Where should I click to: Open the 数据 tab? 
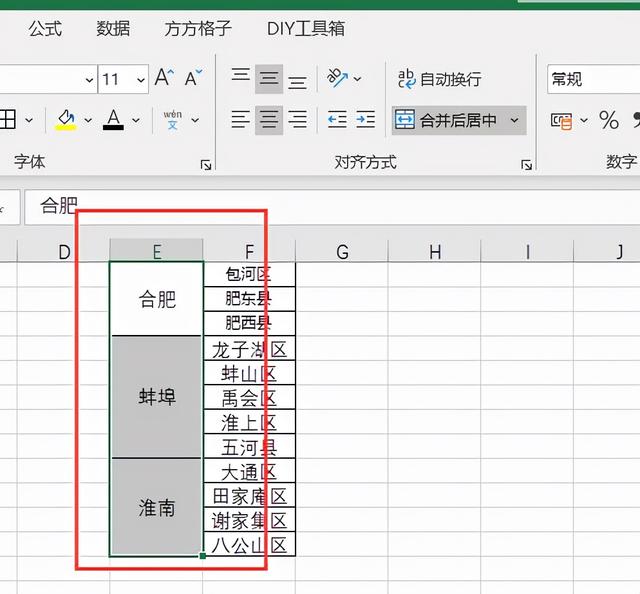(x=113, y=29)
